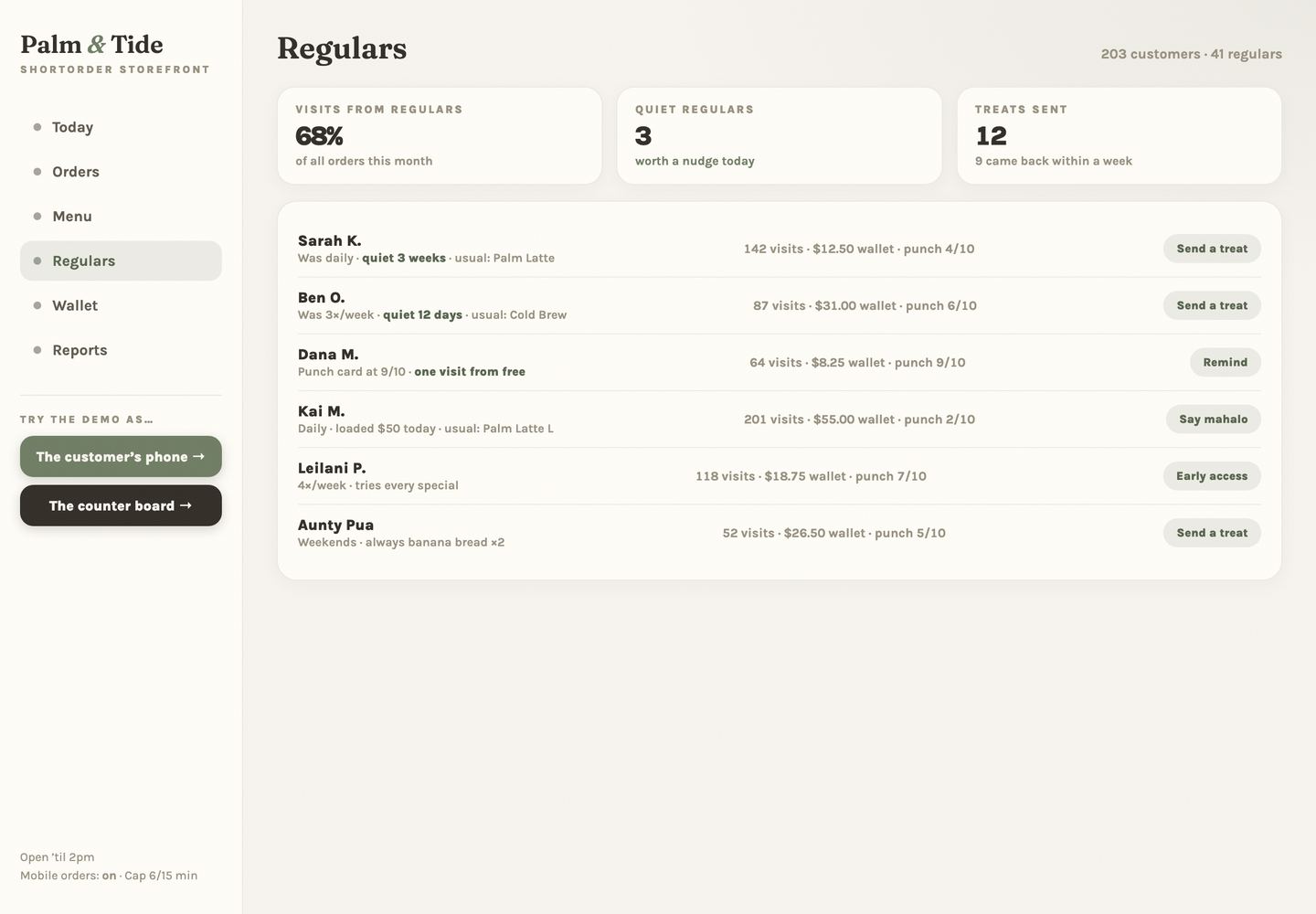Viewport: 1316px width, 914px height.
Task: Click the Palm & Tide logo
Action: (91, 45)
